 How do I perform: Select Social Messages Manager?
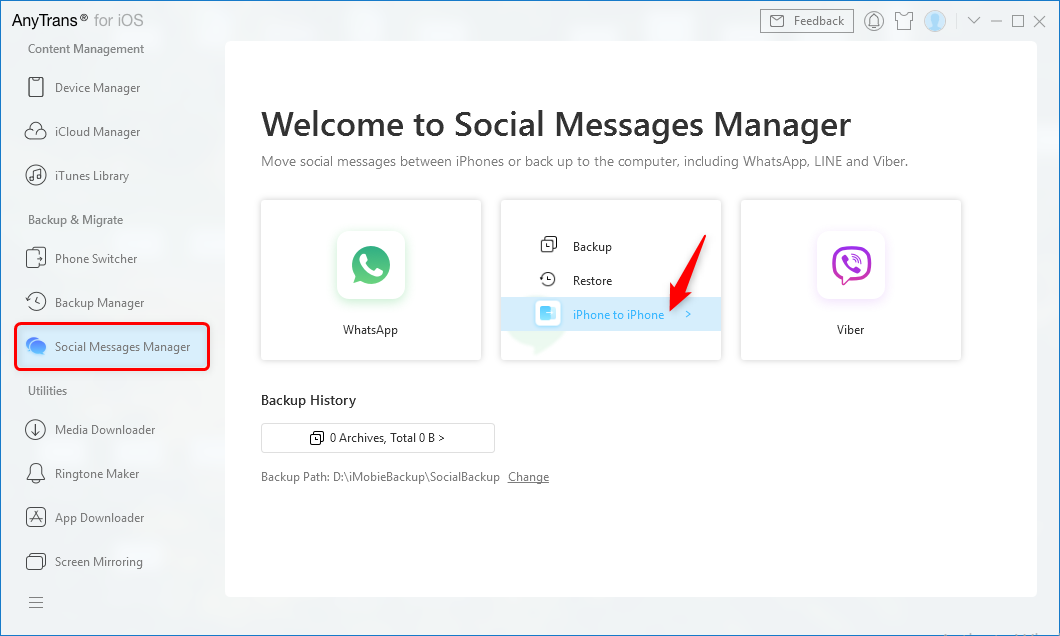coord(112,347)
